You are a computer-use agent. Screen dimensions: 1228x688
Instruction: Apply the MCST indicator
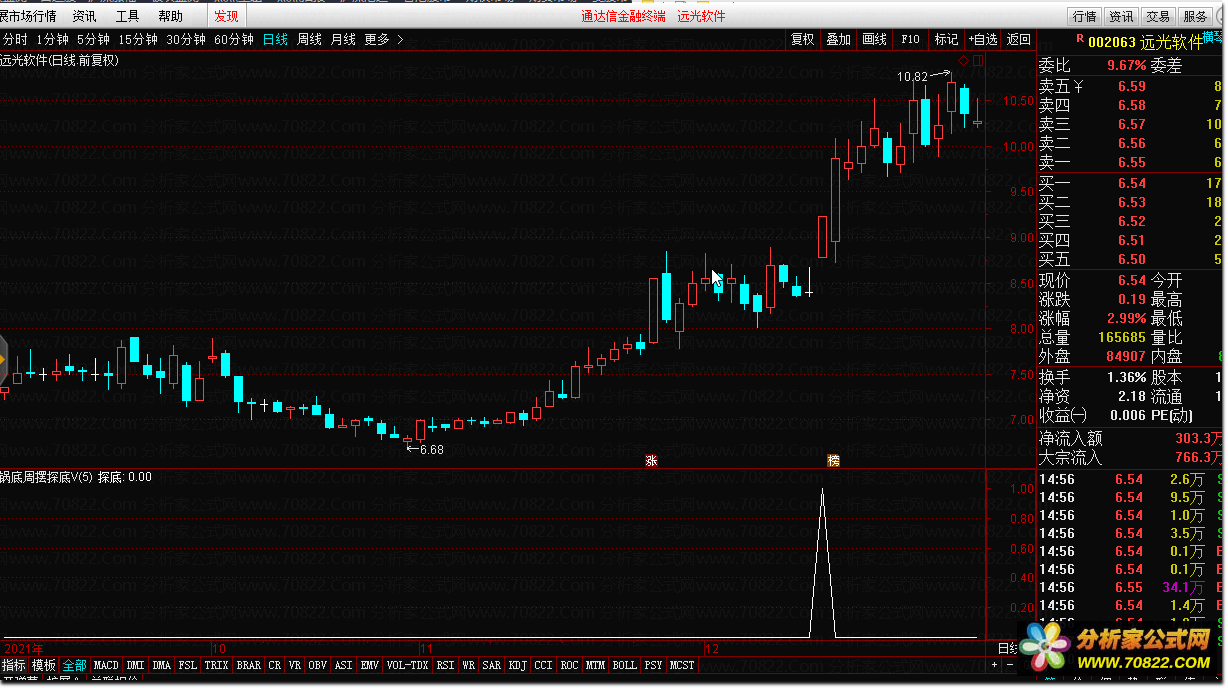coord(682,665)
